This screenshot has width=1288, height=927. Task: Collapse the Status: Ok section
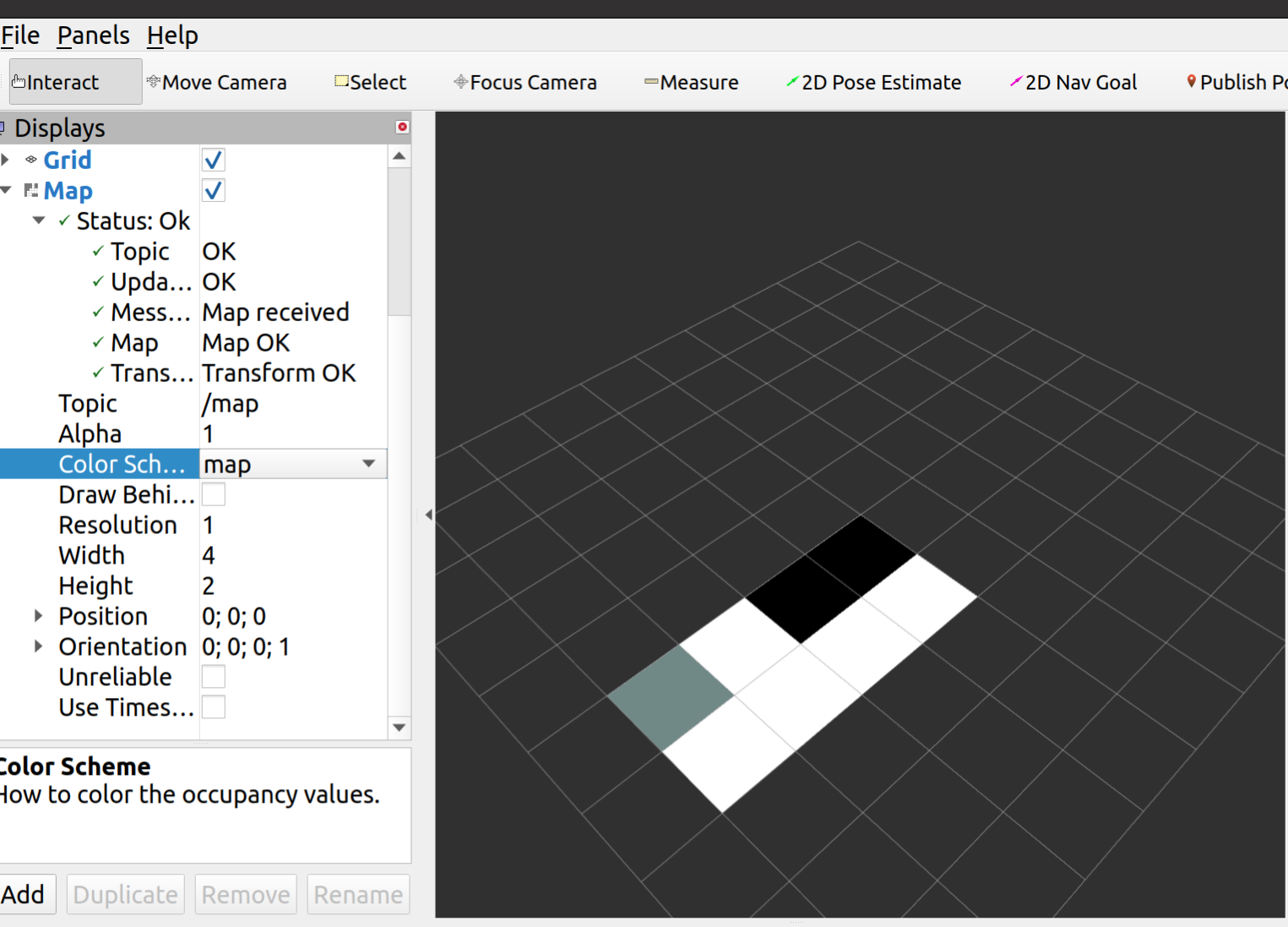39,221
